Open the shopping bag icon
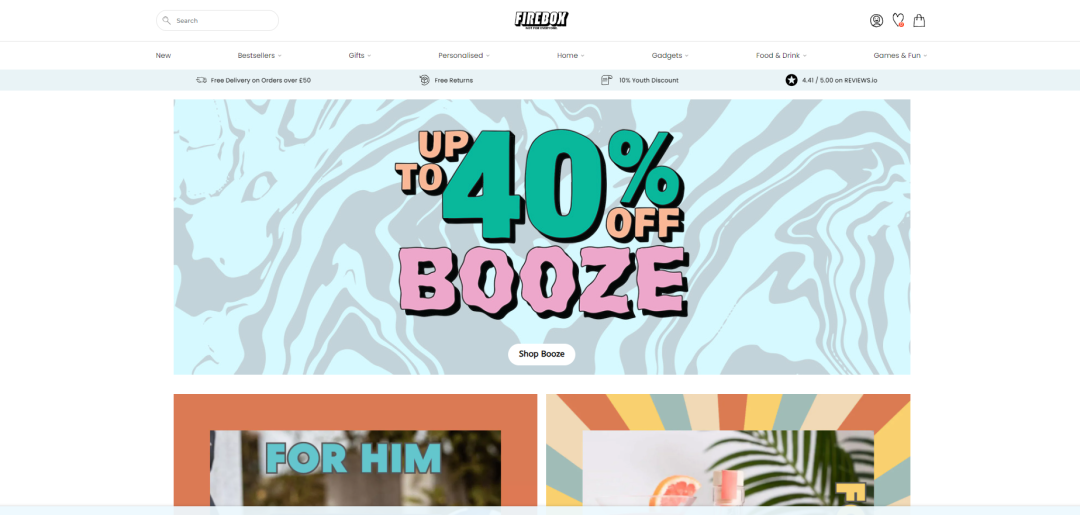The height and width of the screenshot is (515, 1080). point(919,21)
